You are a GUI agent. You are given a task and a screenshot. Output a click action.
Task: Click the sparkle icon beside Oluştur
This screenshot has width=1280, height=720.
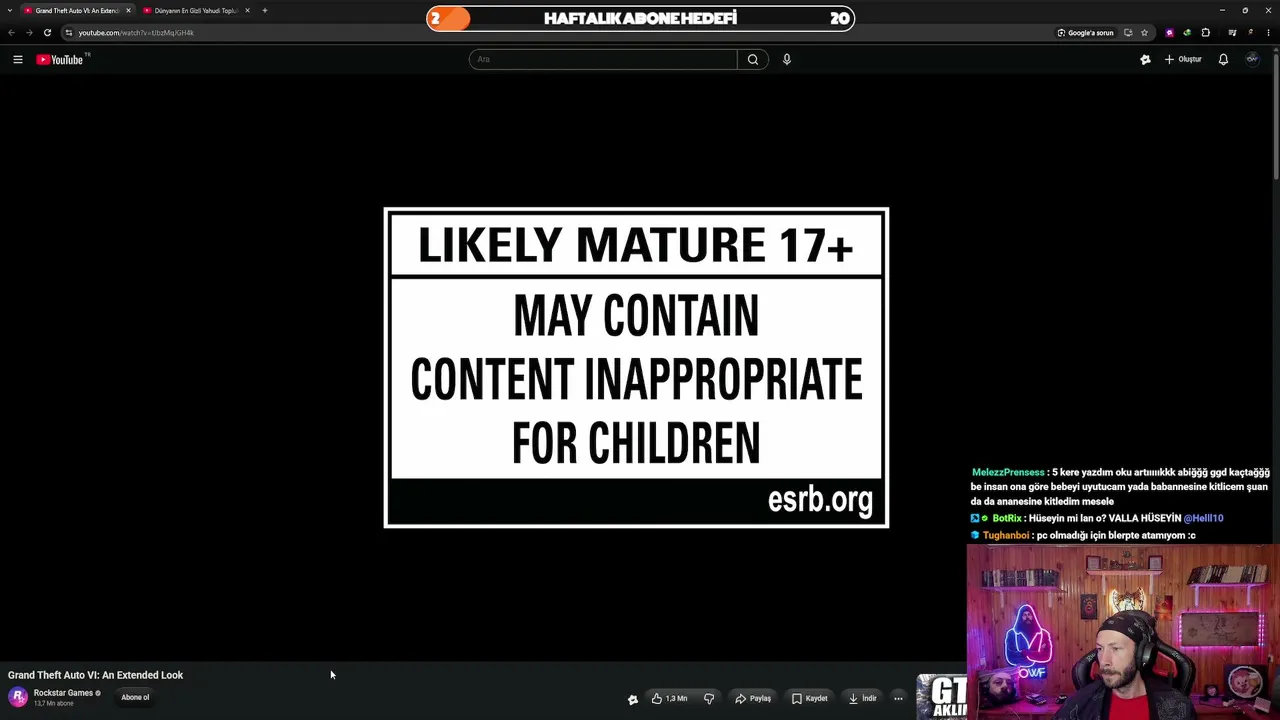click(x=1145, y=59)
